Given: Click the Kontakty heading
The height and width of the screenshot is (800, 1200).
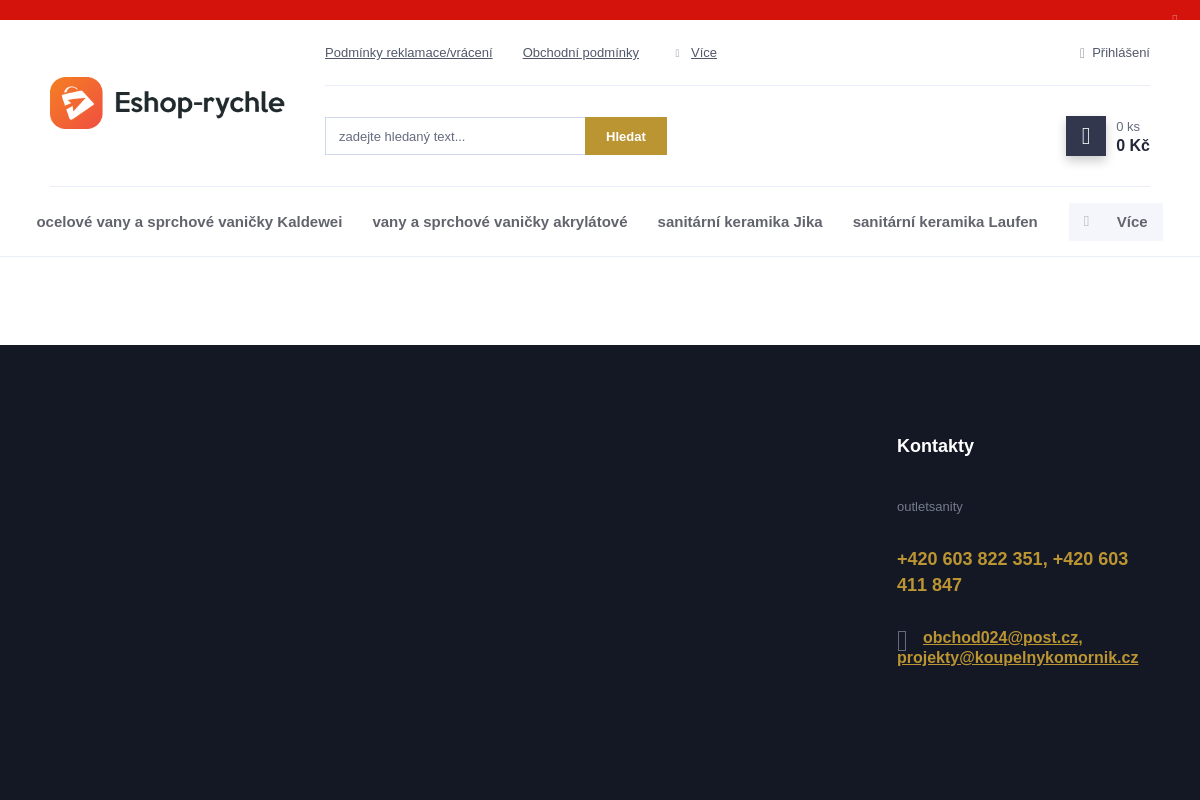Looking at the screenshot, I should (x=935, y=446).
